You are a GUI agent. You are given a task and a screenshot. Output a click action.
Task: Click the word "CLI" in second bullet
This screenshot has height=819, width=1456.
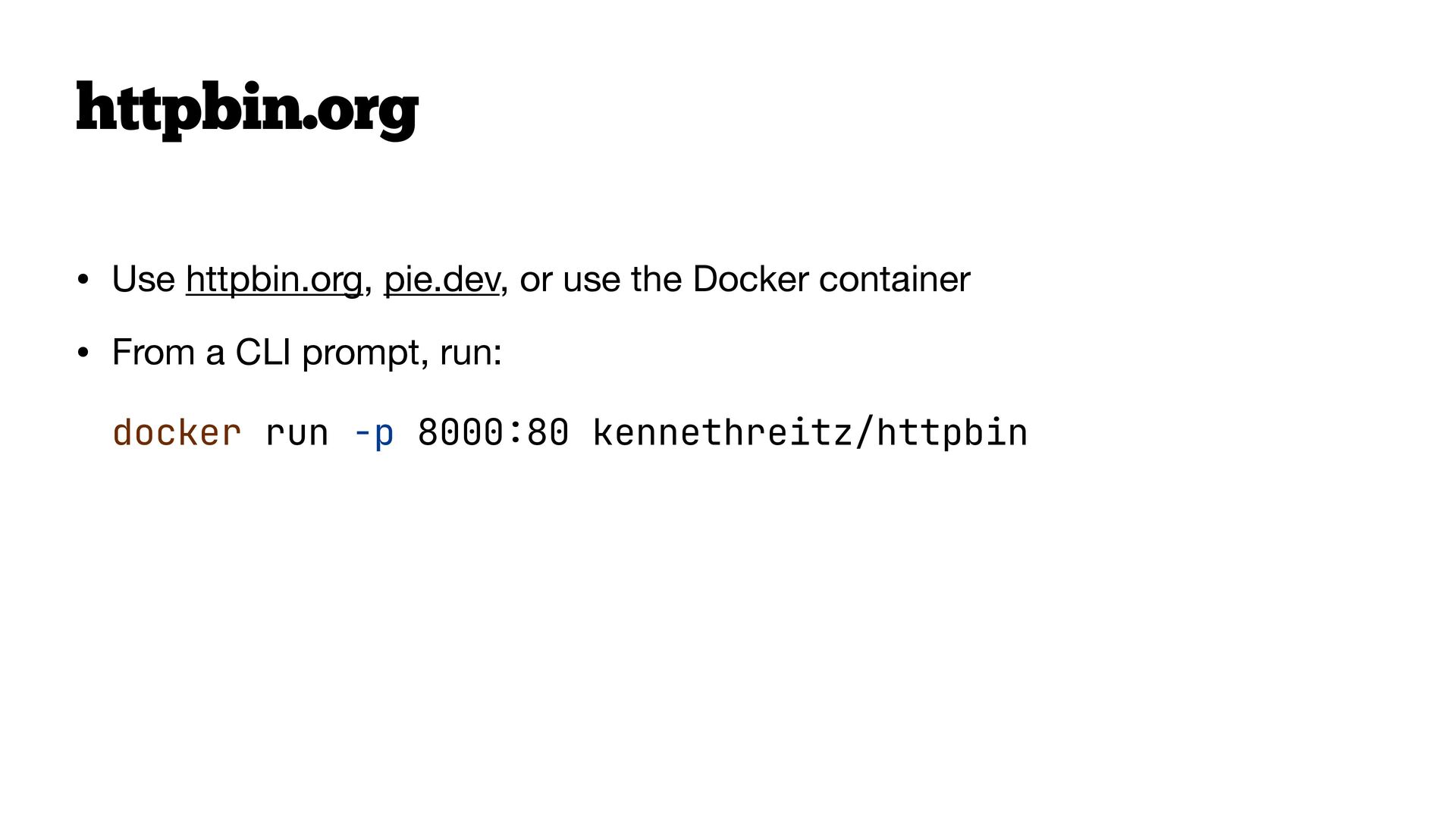click(x=262, y=353)
